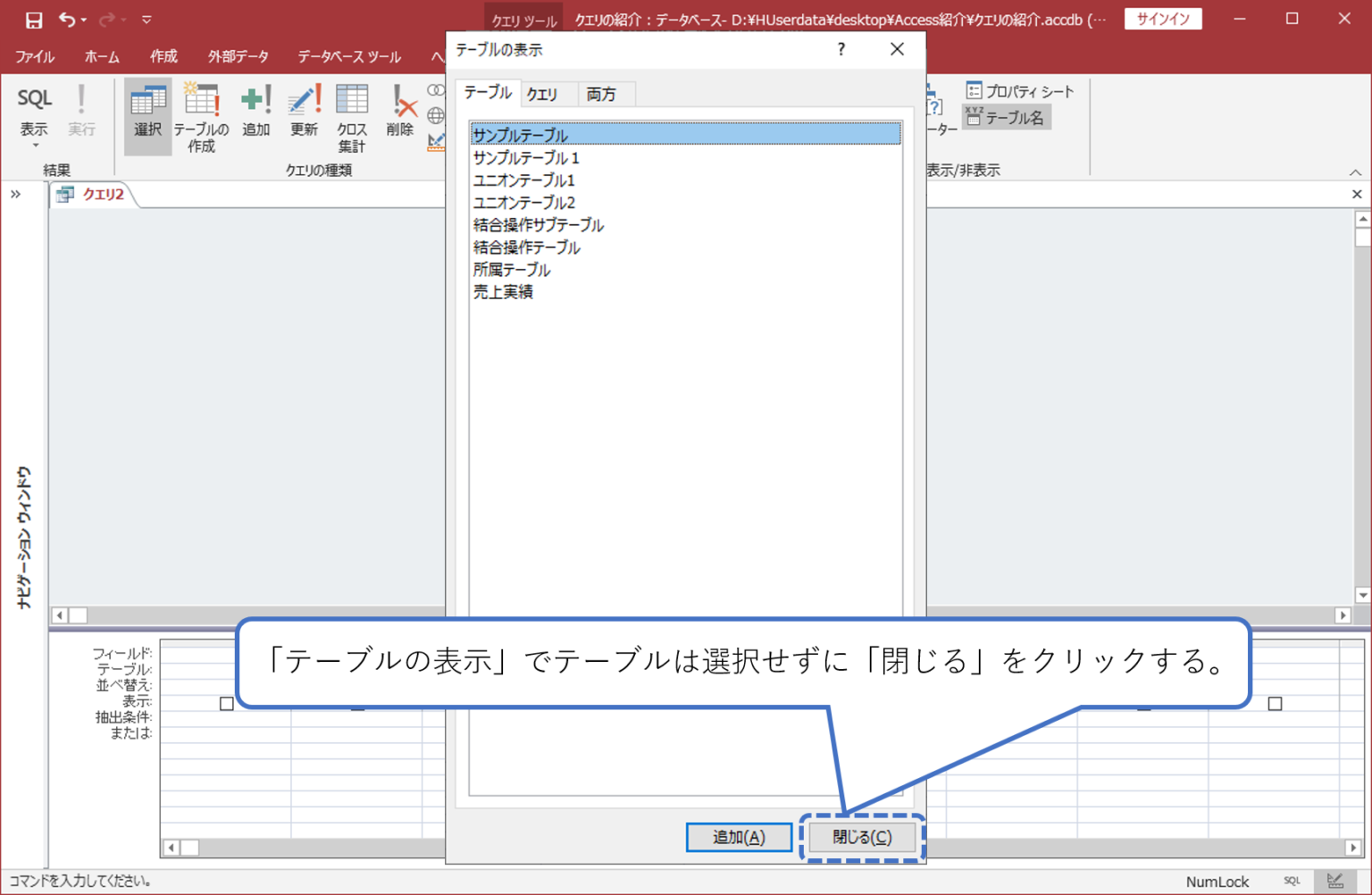
Task: Click the テーブルの作成 make-table icon
Action: pyautogui.click(x=201, y=116)
